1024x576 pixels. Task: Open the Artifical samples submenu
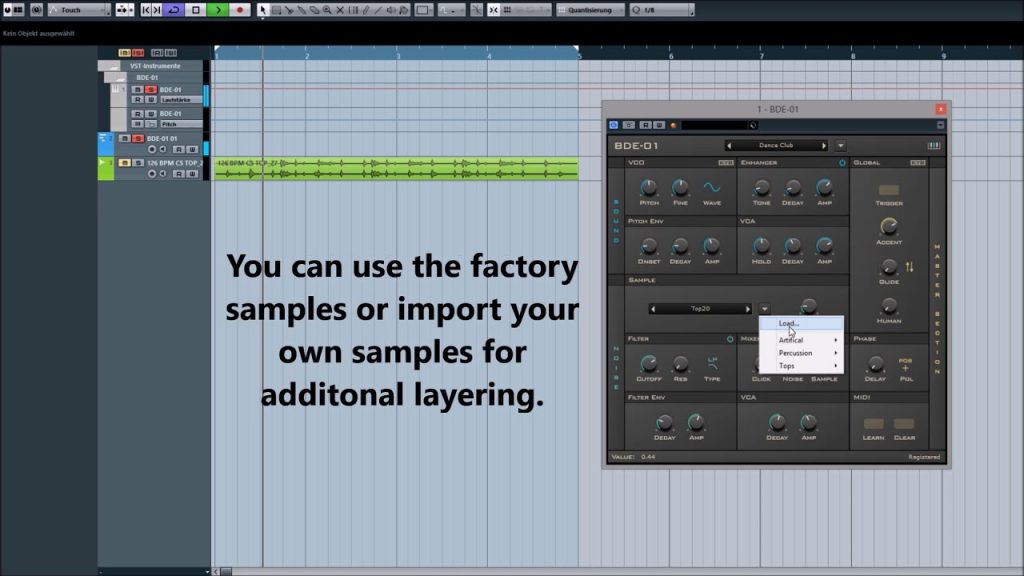[x=801, y=340]
